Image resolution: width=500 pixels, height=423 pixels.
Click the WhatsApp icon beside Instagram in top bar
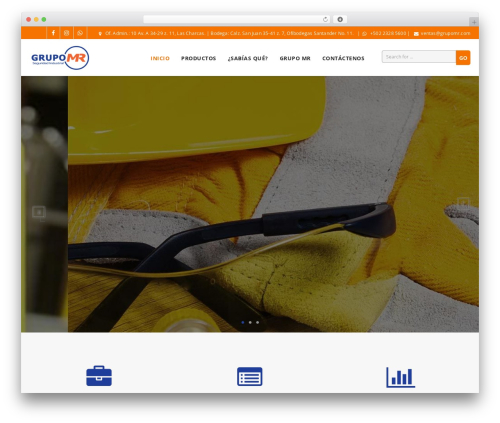[80, 33]
